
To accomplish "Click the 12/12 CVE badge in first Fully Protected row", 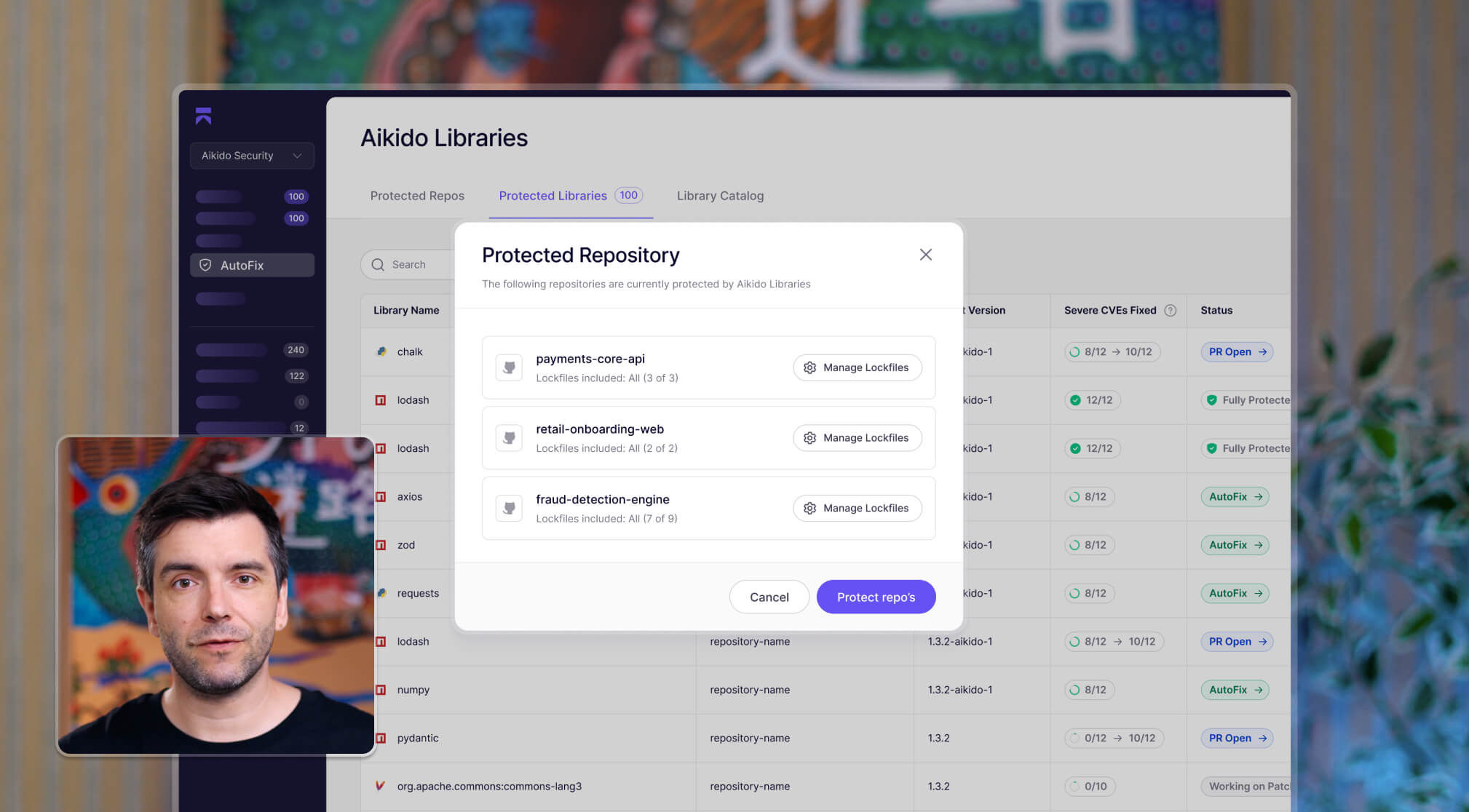I will [x=1092, y=400].
